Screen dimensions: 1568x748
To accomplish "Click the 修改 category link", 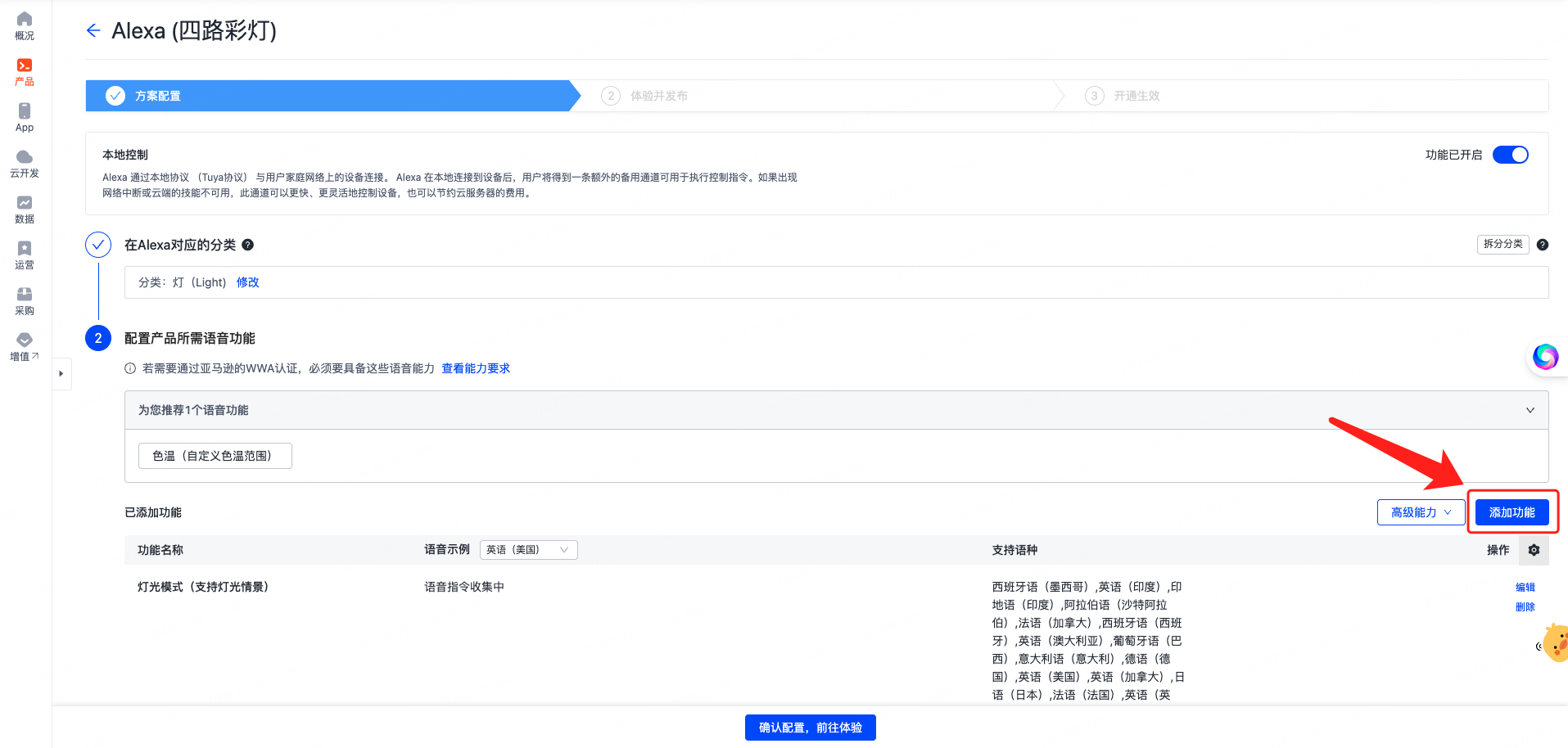I will point(247,282).
